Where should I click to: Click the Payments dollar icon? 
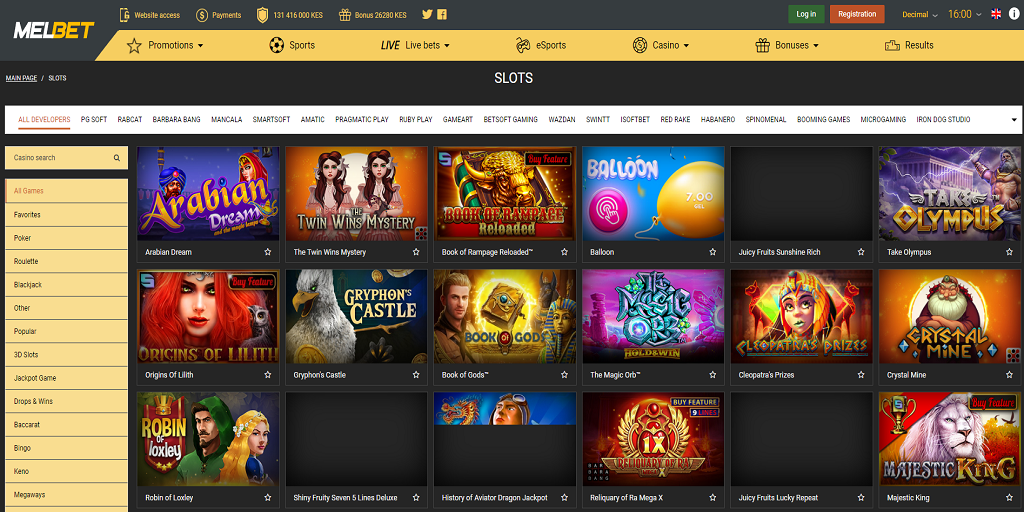[x=202, y=14]
